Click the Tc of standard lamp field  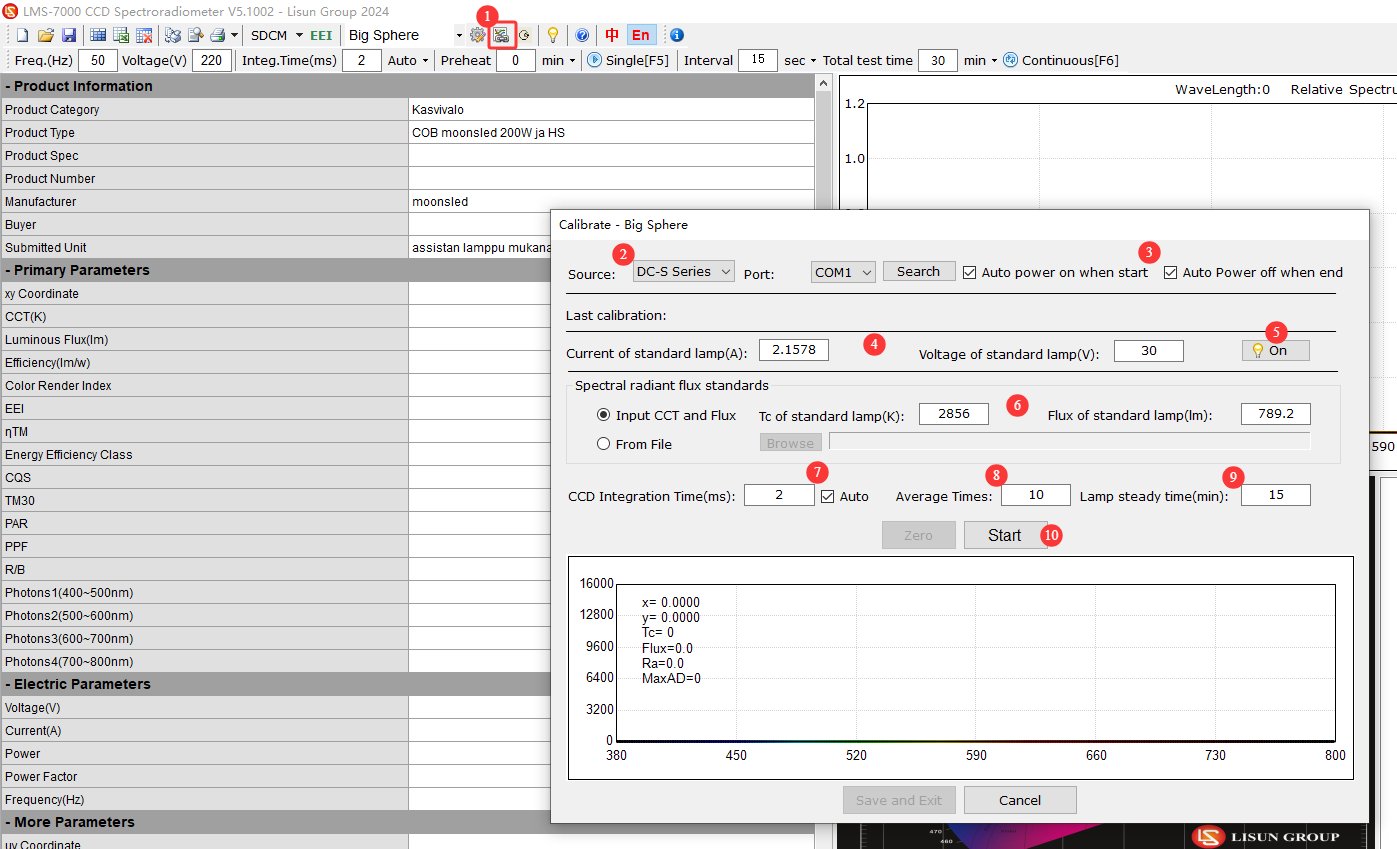tap(954, 414)
